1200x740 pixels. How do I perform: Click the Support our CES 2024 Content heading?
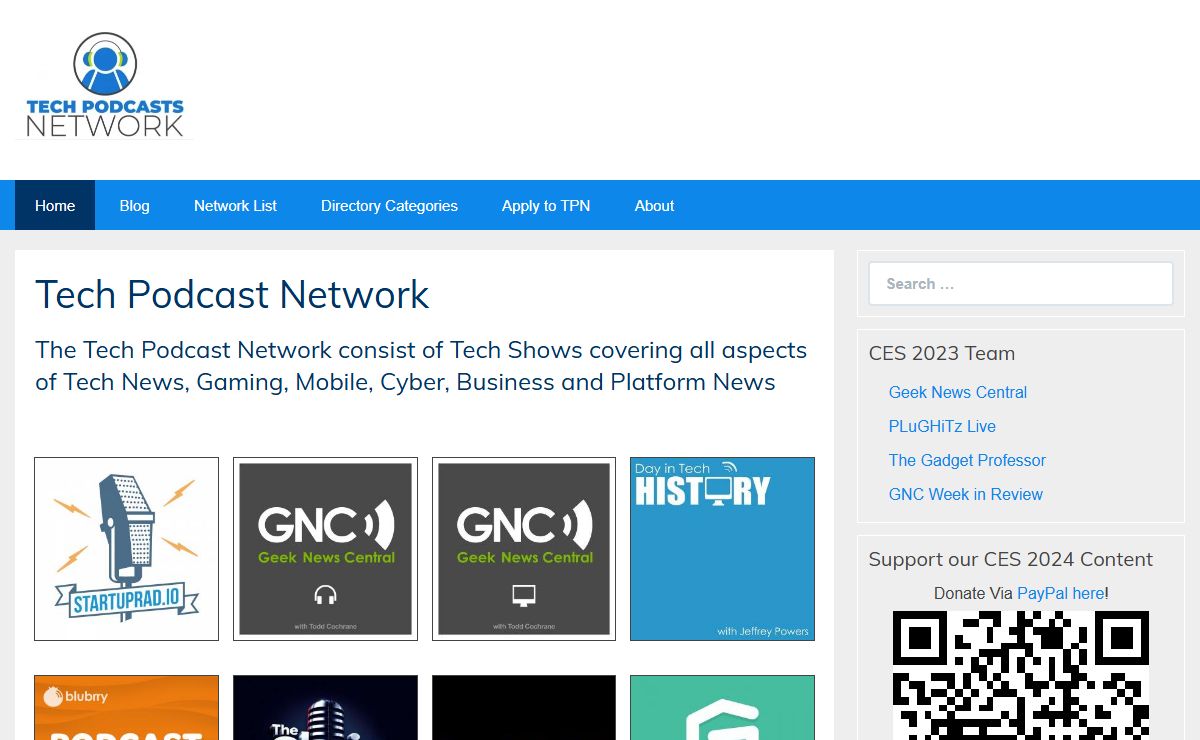1010,559
